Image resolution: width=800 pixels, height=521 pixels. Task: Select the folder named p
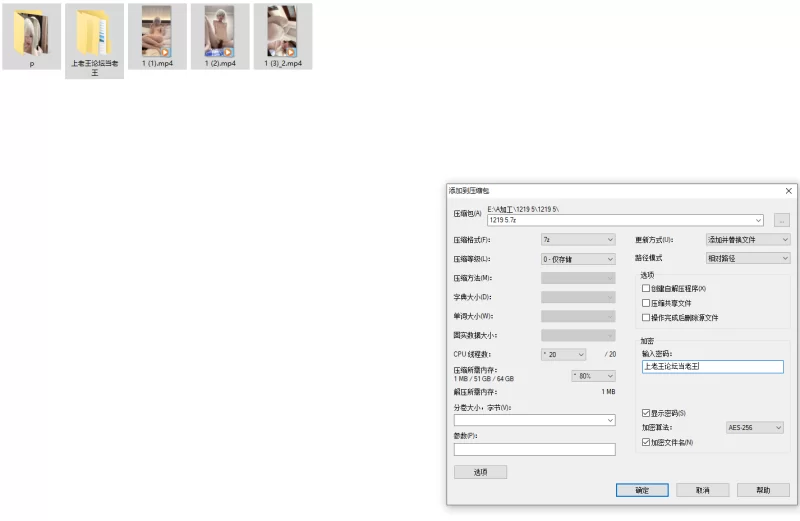tap(32, 37)
